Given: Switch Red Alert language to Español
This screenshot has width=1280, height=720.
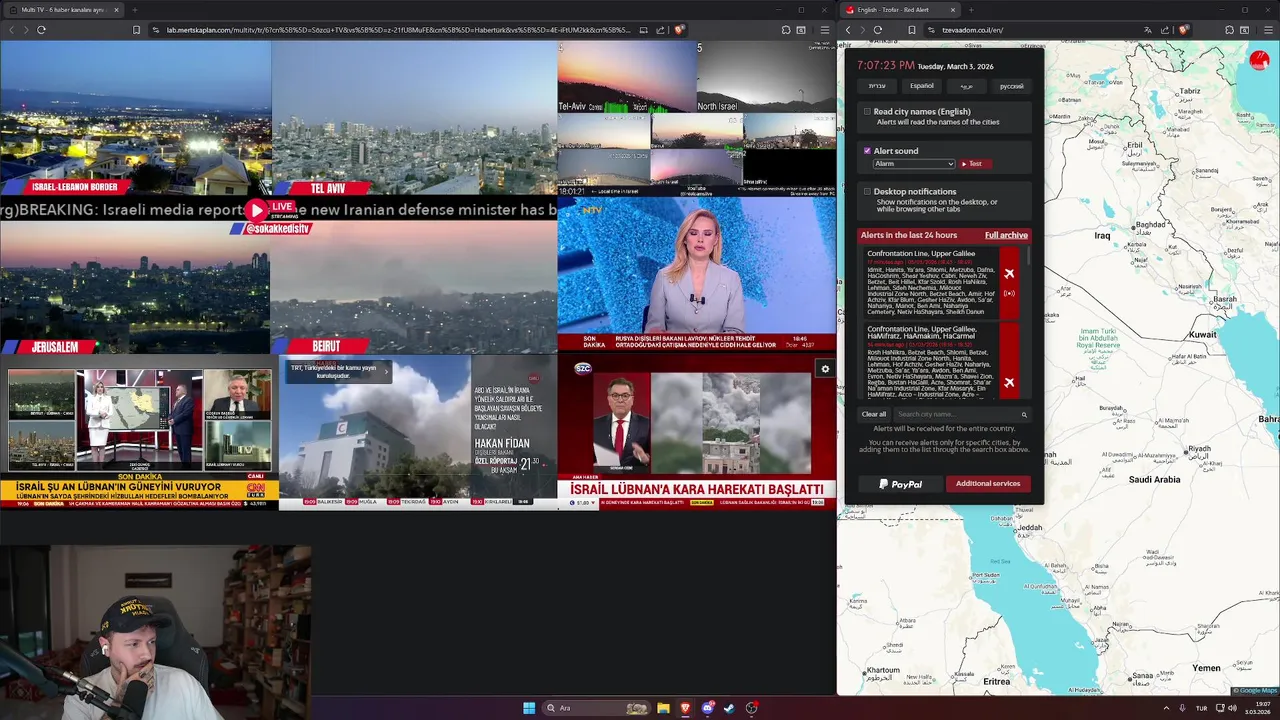Looking at the screenshot, I should 922,86.
